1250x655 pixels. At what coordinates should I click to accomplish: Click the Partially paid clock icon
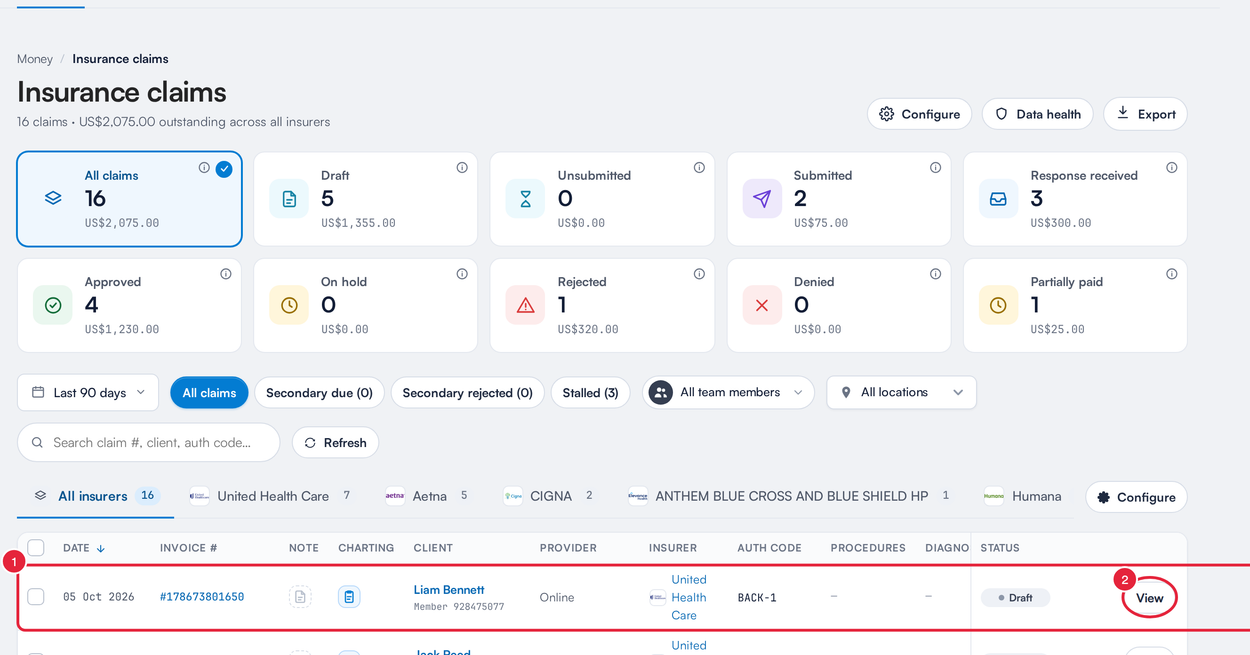coord(998,305)
